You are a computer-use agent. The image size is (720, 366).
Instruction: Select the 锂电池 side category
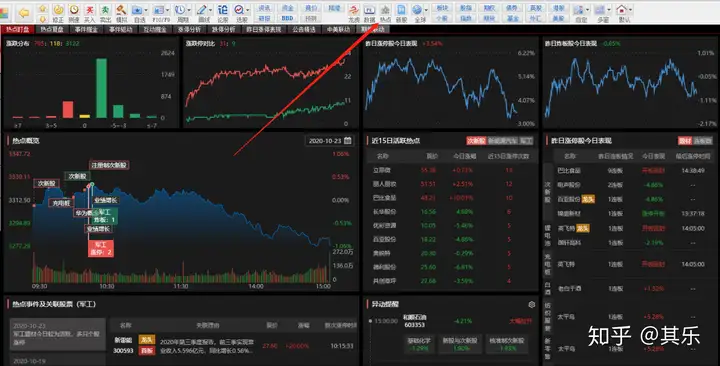coord(547,234)
